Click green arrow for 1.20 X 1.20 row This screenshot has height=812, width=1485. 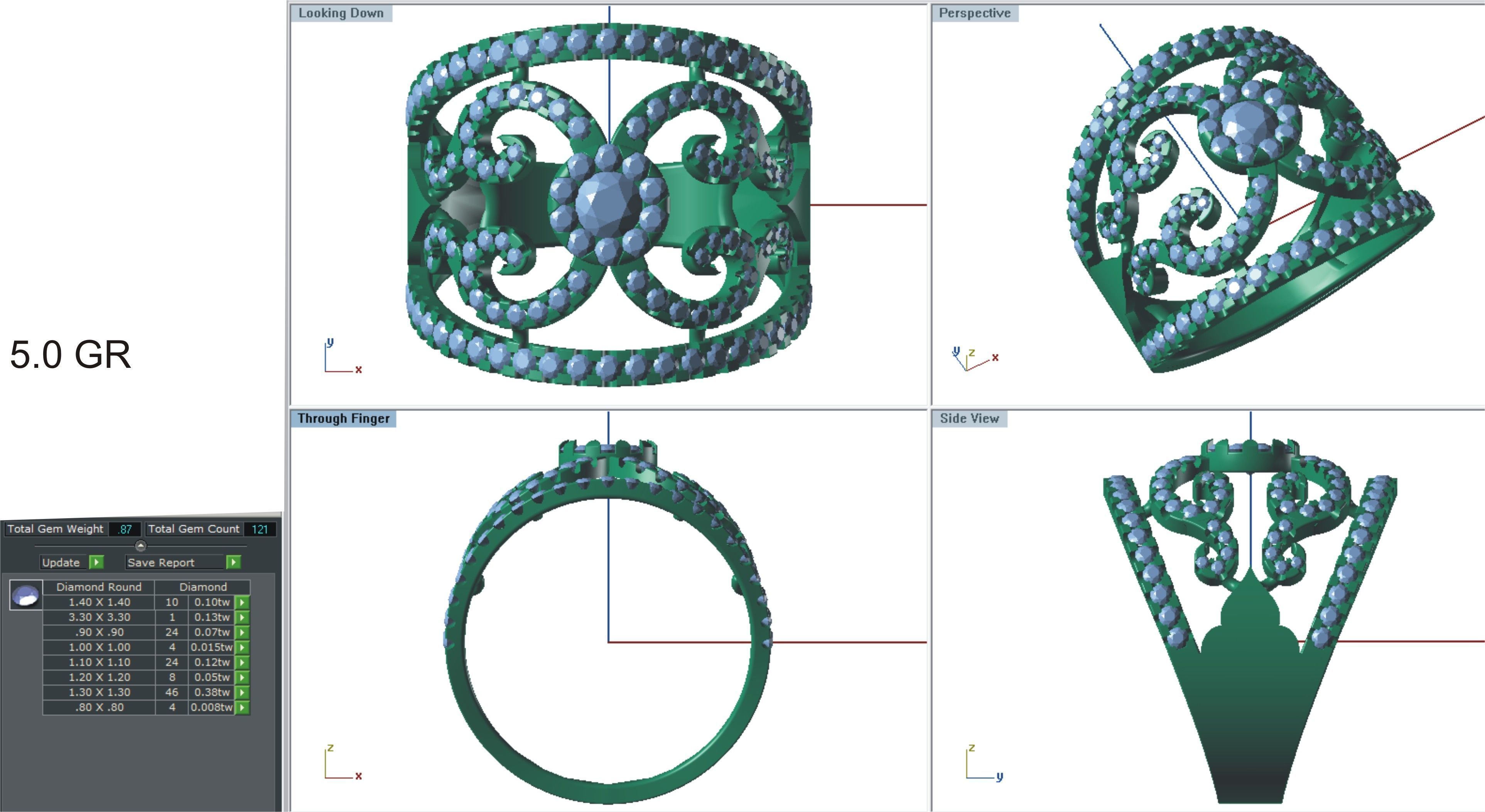pos(242,677)
